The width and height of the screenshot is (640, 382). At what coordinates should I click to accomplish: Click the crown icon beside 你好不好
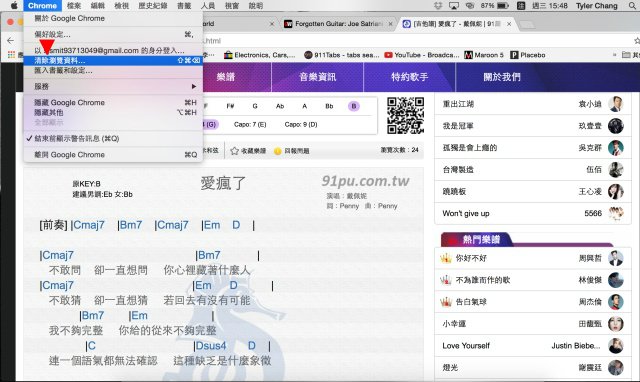point(446,258)
